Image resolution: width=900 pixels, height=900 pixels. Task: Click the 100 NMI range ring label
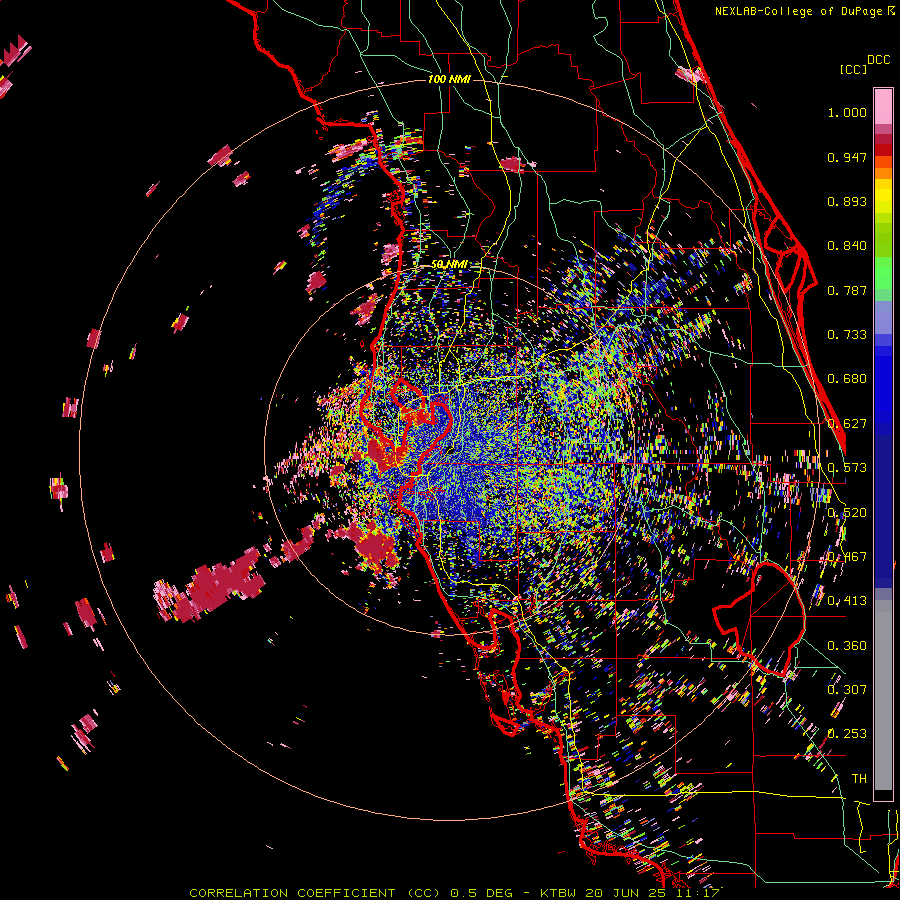pos(449,79)
